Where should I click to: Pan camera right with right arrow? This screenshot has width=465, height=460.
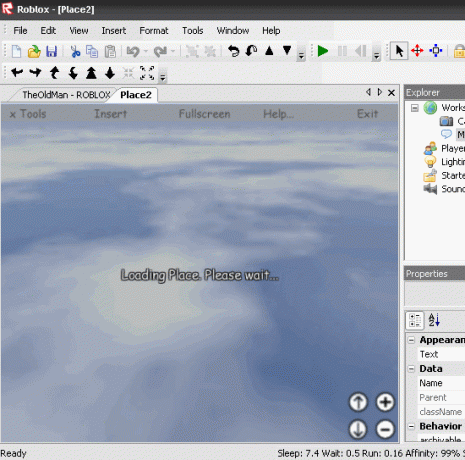pos(35,72)
